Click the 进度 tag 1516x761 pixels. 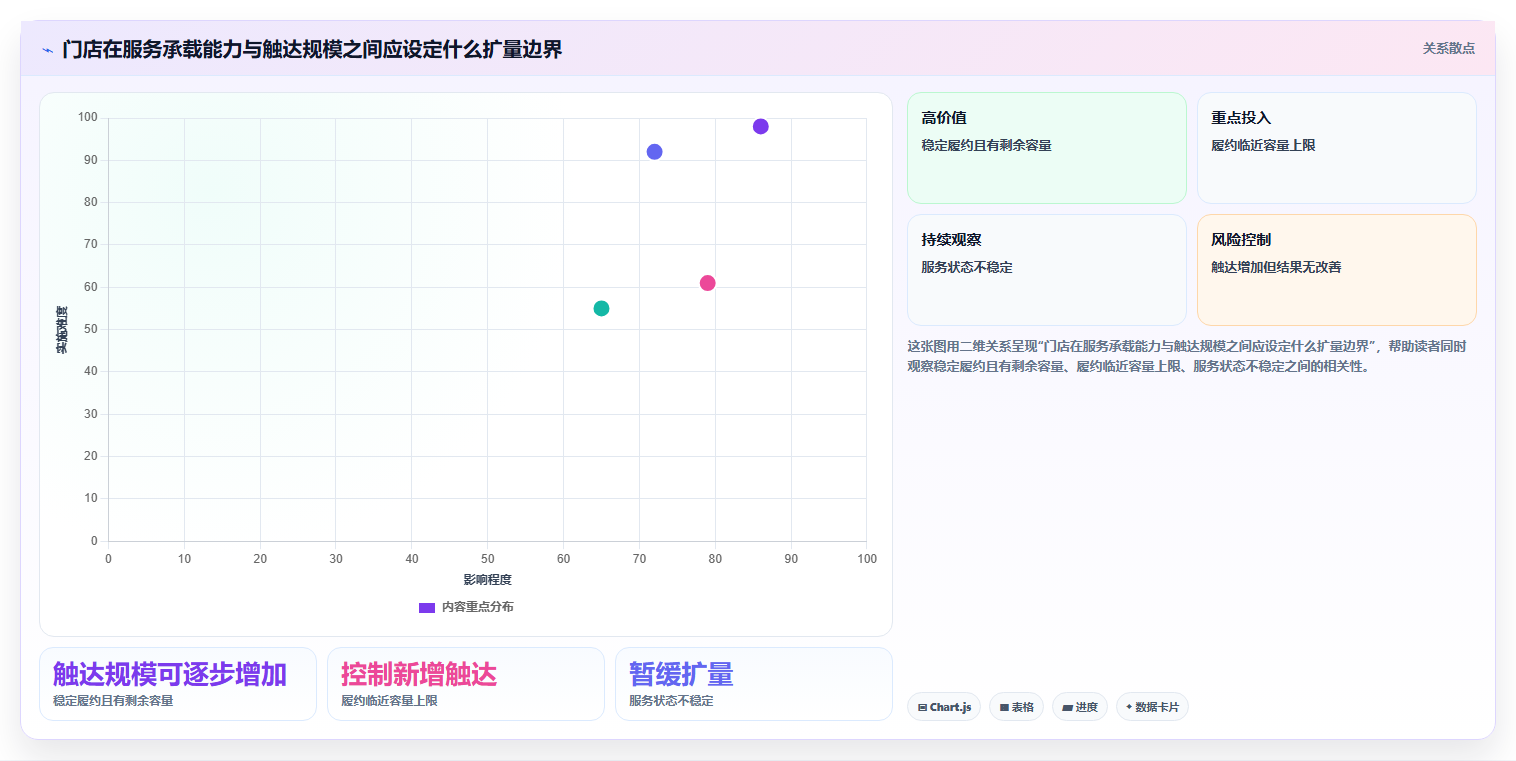tap(1080, 707)
